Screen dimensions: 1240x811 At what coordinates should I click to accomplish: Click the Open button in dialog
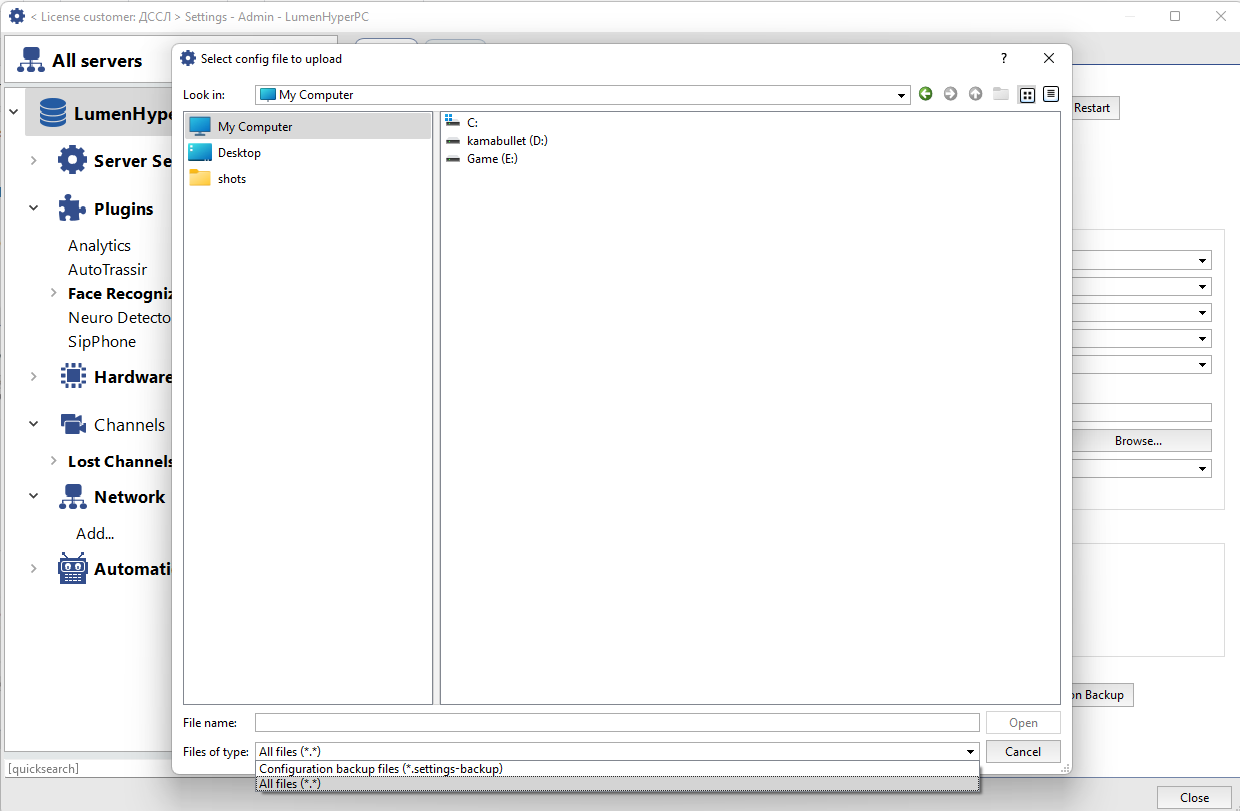[x=1023, y=723]
